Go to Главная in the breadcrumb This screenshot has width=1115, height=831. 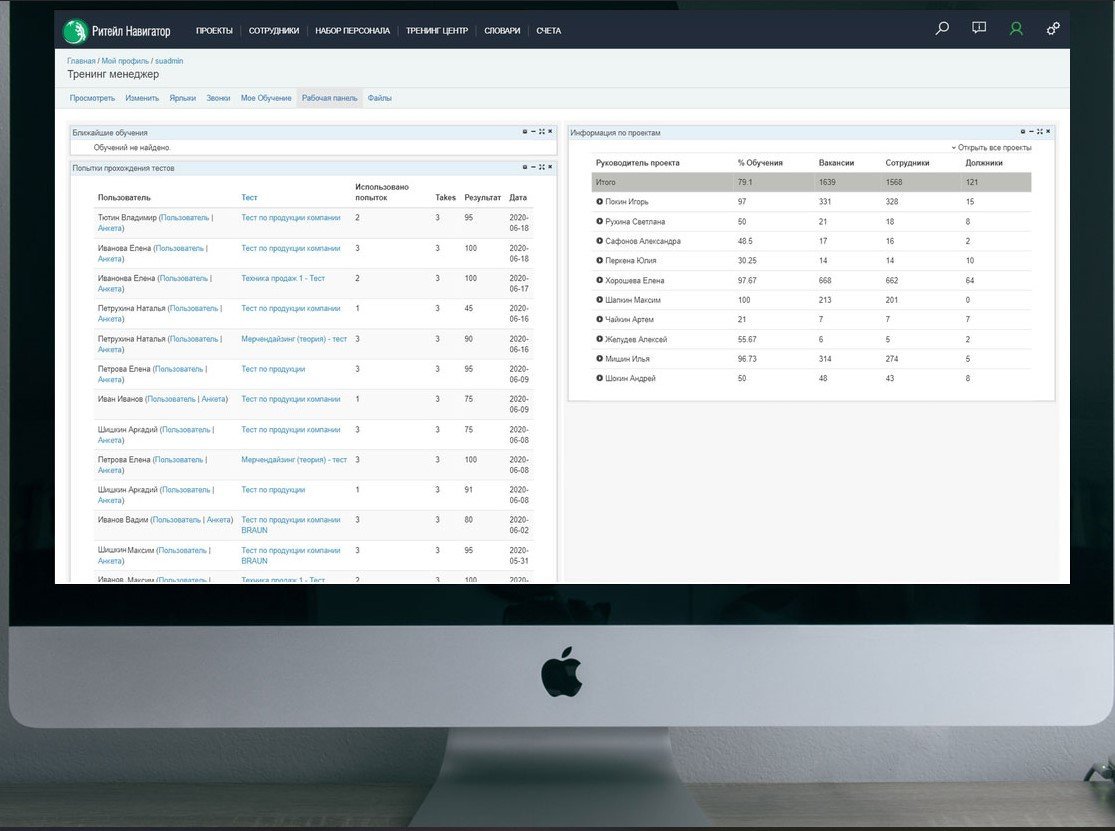(81, 61)
